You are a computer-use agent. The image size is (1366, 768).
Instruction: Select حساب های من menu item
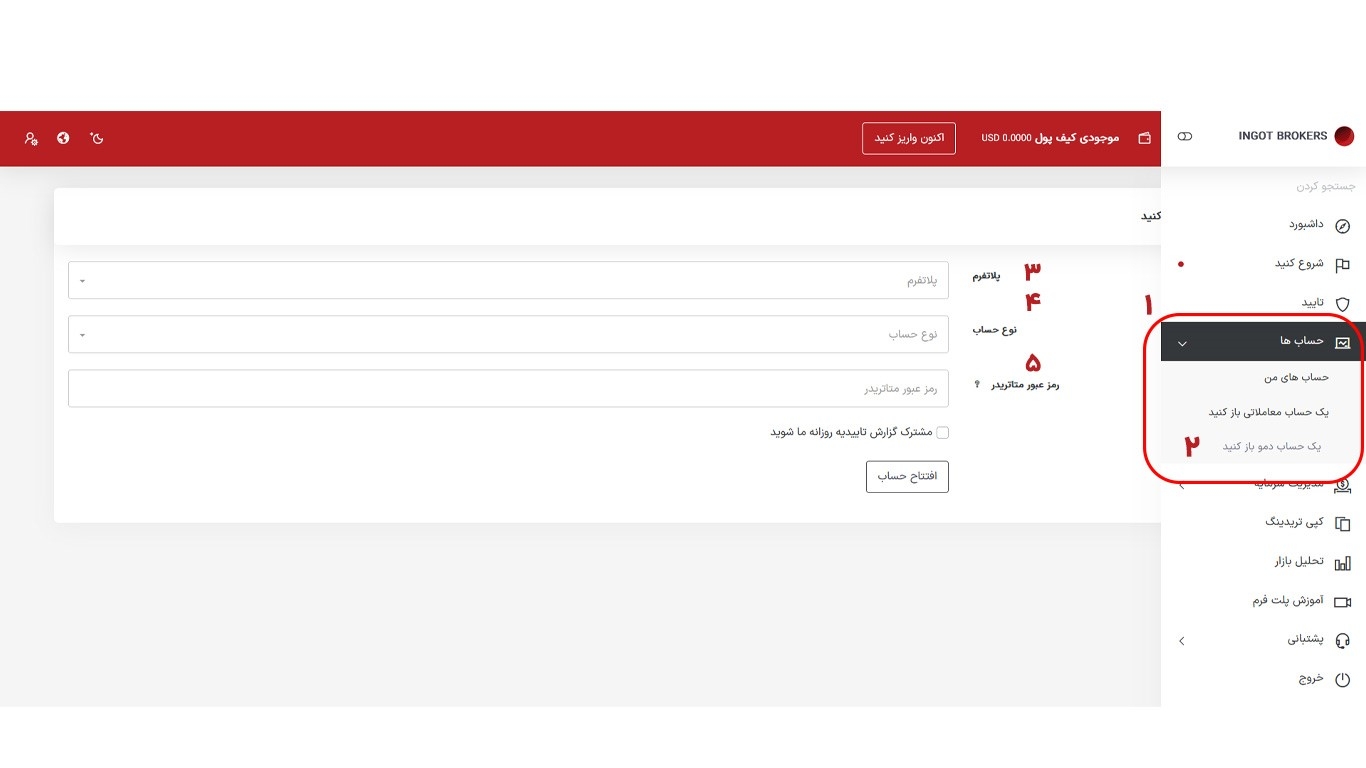1296,377
